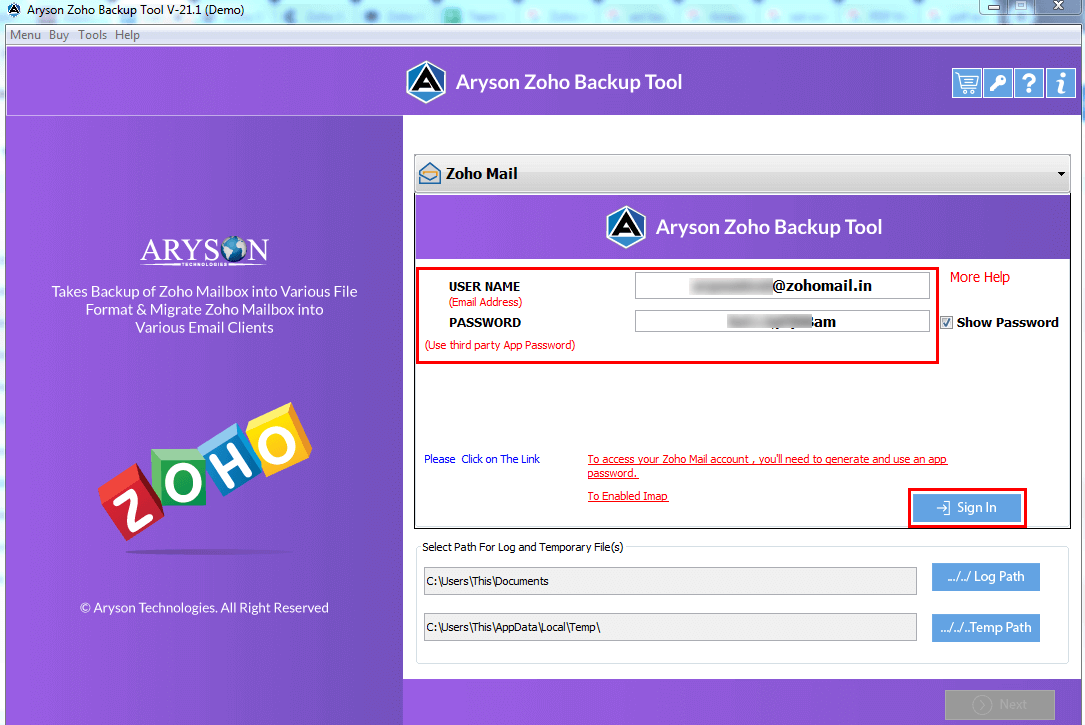Click the Aryson Technologies globe logo
The width and height of the screenshot is (1085, 725).
pyautogui.click(x=204, y=251)
